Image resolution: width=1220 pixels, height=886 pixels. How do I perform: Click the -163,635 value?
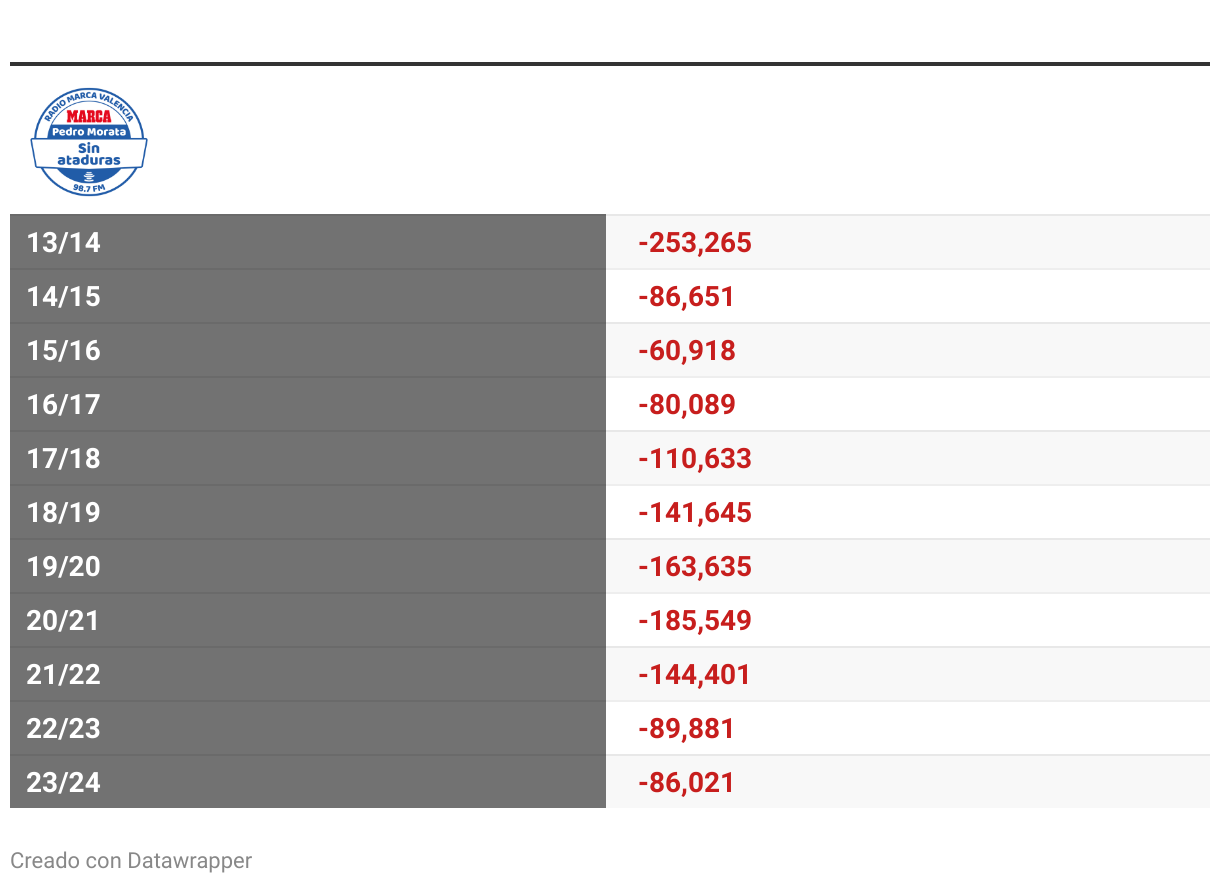(x=695, y=567)
